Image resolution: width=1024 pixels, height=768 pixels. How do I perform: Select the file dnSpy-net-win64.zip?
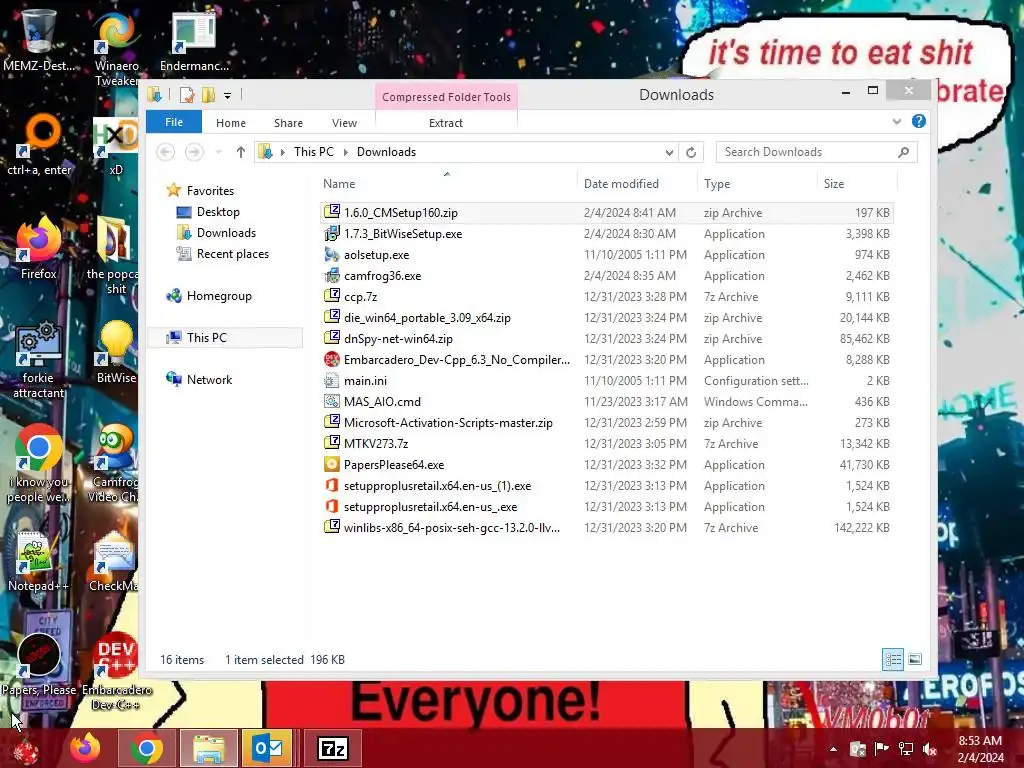(x=607, y=338)
